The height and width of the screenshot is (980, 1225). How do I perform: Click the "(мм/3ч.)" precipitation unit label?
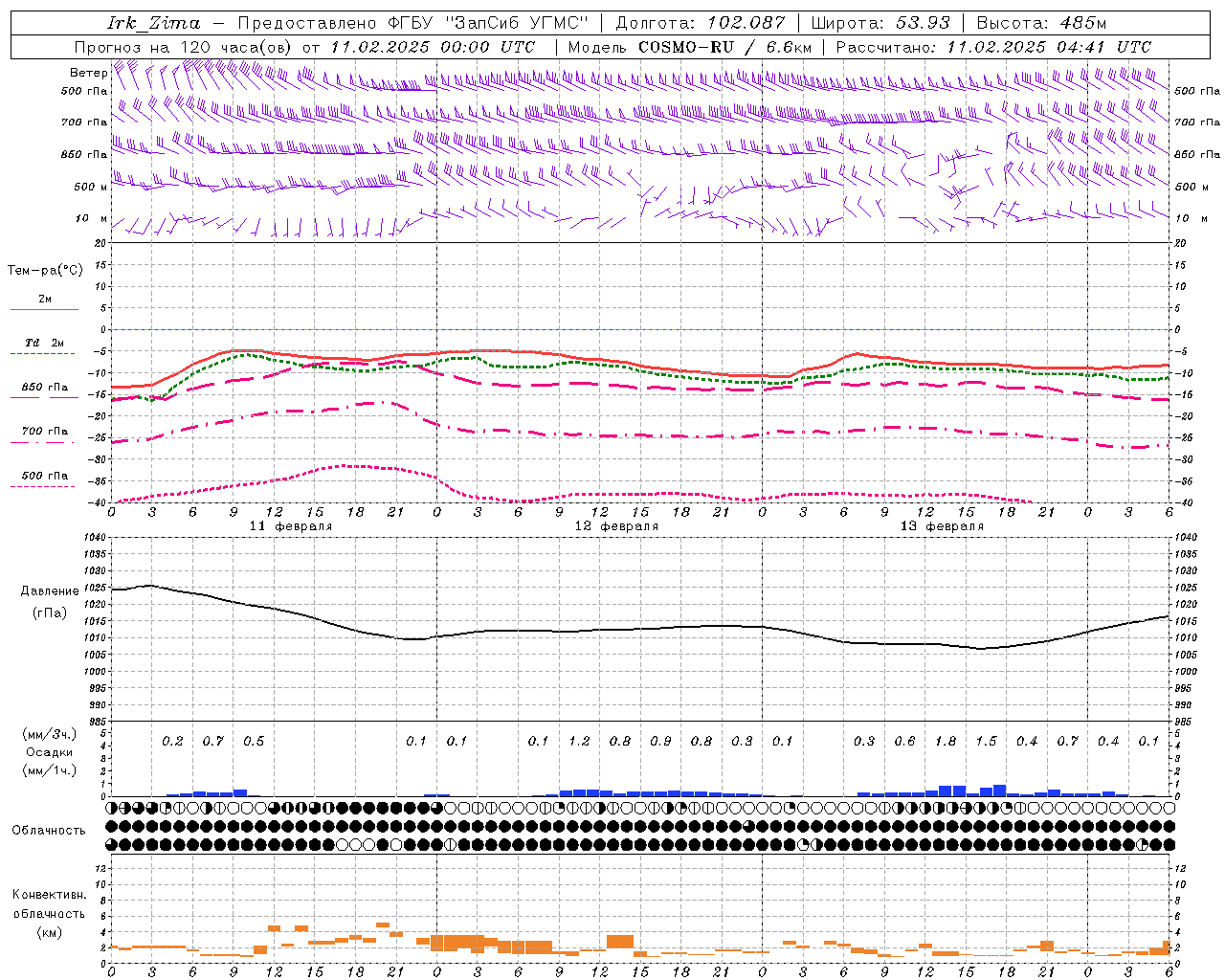pos(50,735)
